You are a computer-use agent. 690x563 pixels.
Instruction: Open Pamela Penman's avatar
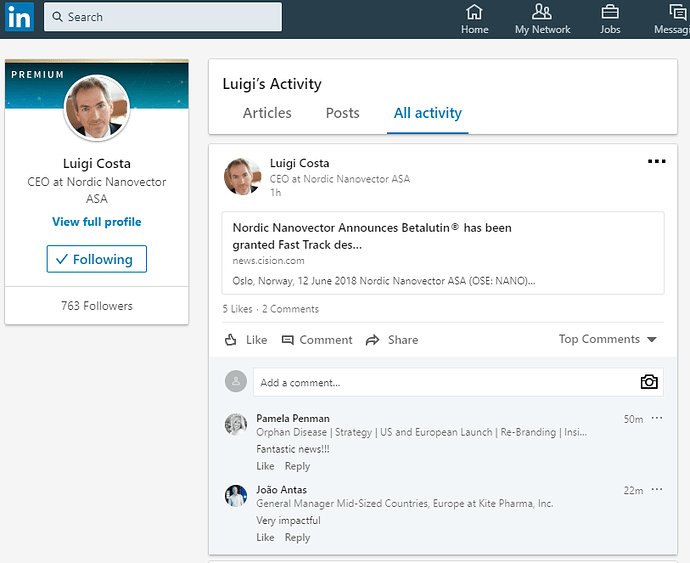236,424
